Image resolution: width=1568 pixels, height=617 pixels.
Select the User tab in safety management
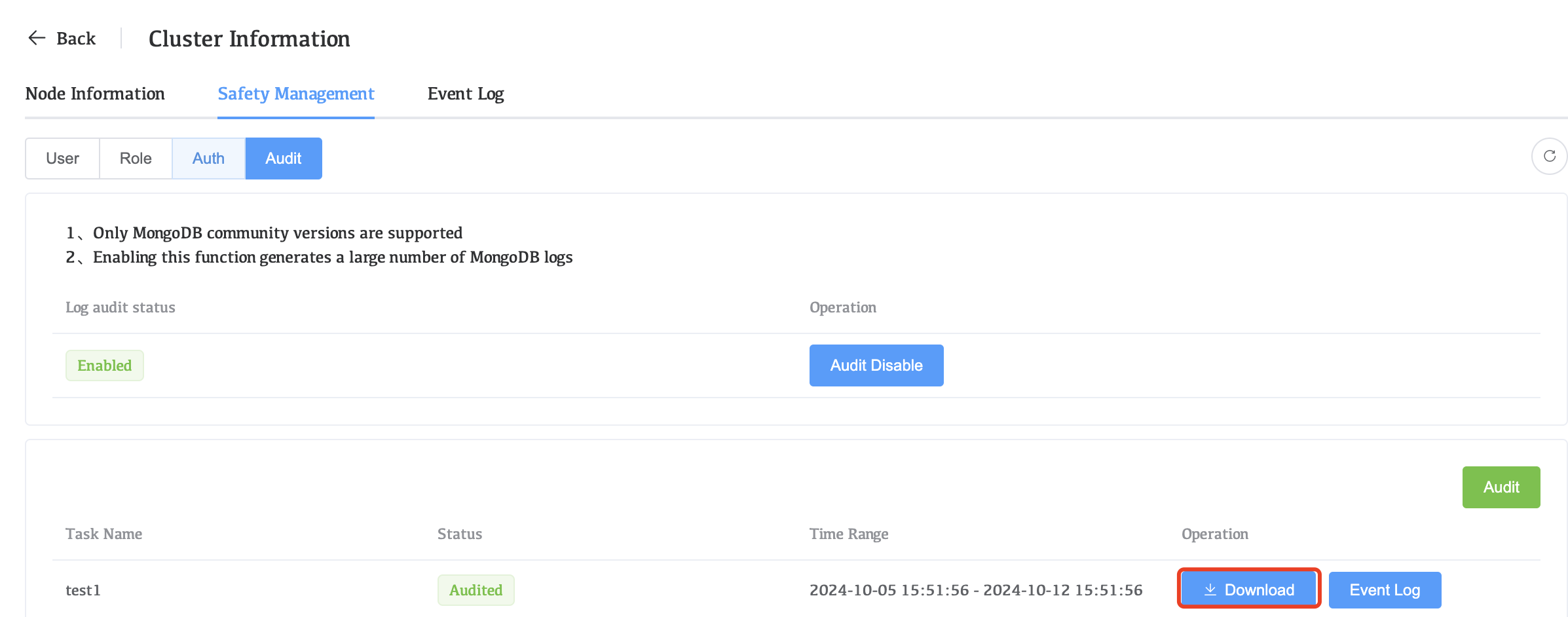tap(62, 158)
